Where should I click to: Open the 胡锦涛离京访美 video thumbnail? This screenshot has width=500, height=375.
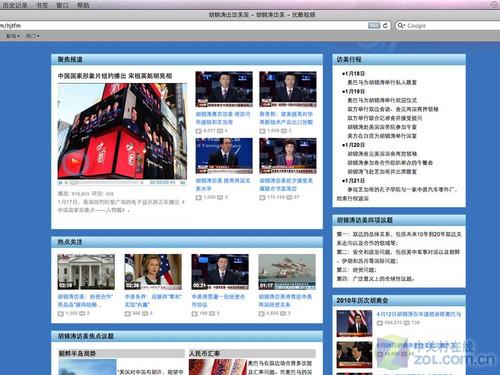point(224,89)
